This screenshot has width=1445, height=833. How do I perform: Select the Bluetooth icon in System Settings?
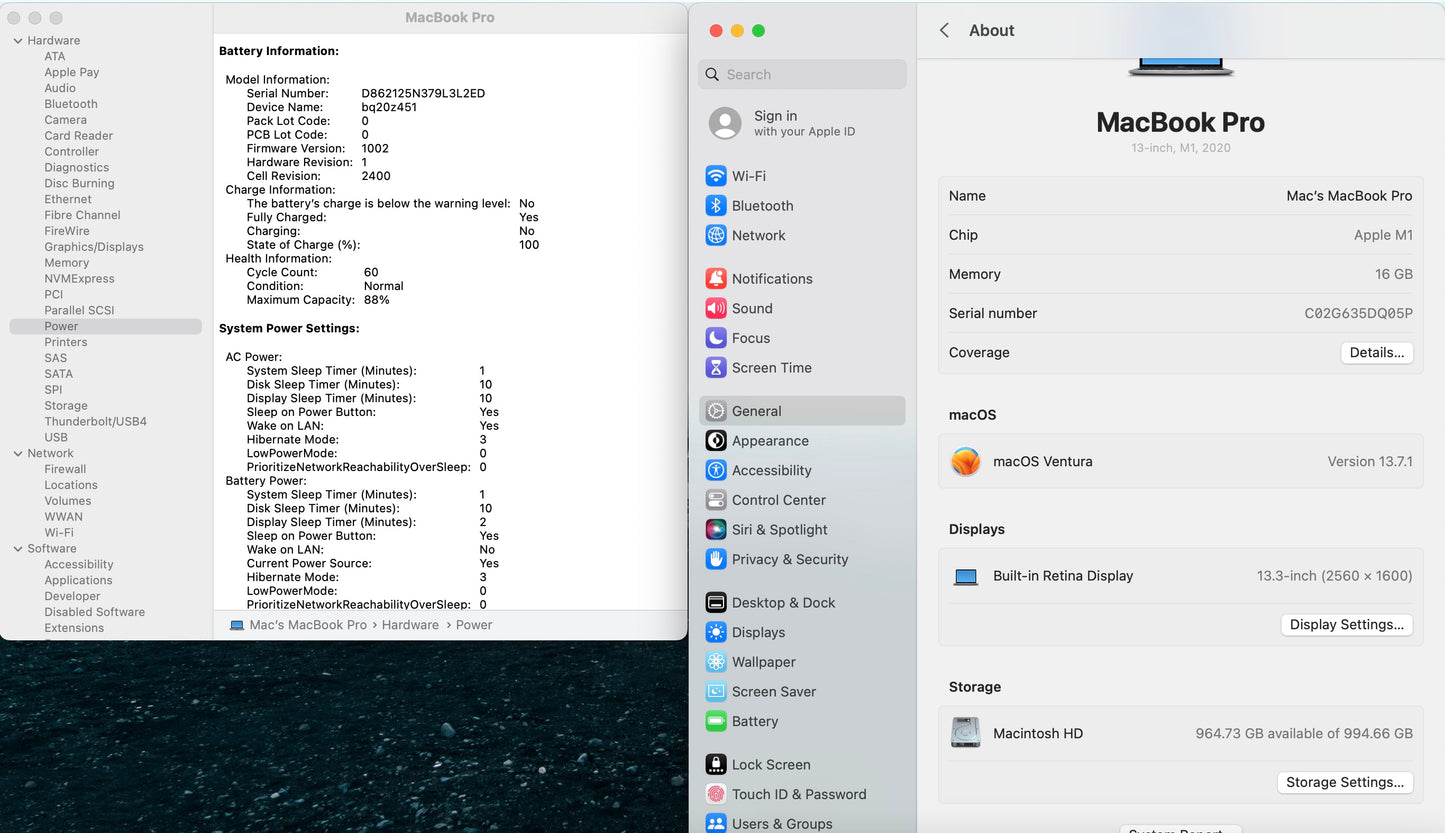(x=716, y=206)
